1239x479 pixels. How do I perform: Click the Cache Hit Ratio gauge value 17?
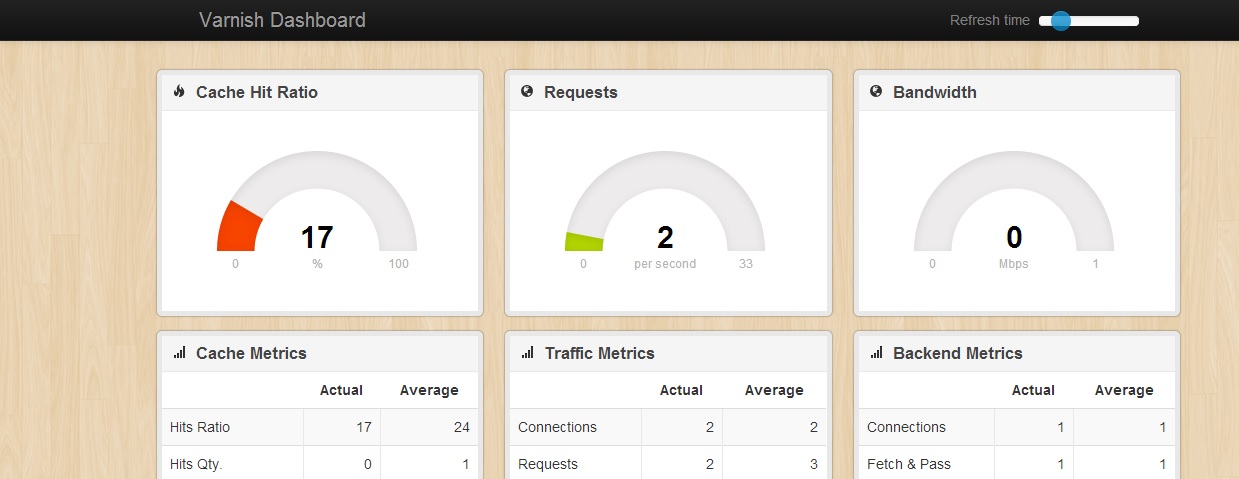coord(317,238)
